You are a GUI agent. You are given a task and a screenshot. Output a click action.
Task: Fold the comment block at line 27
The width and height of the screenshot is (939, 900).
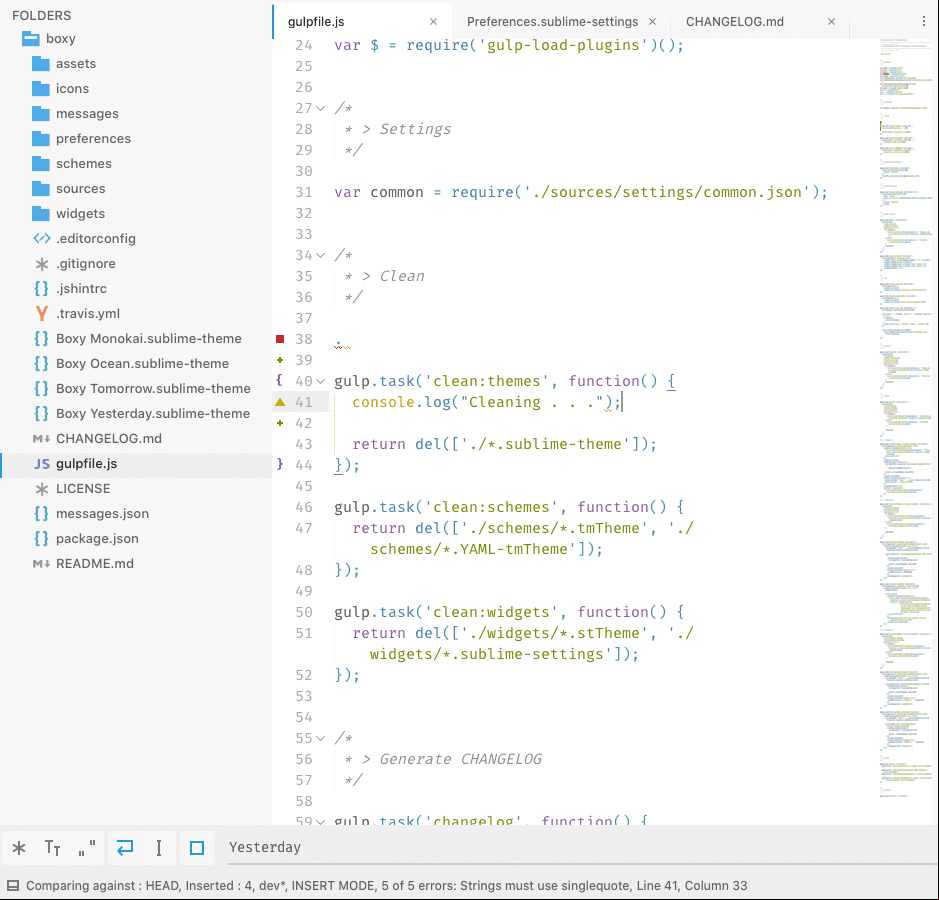pyautogui.click(x=320, y=109)
